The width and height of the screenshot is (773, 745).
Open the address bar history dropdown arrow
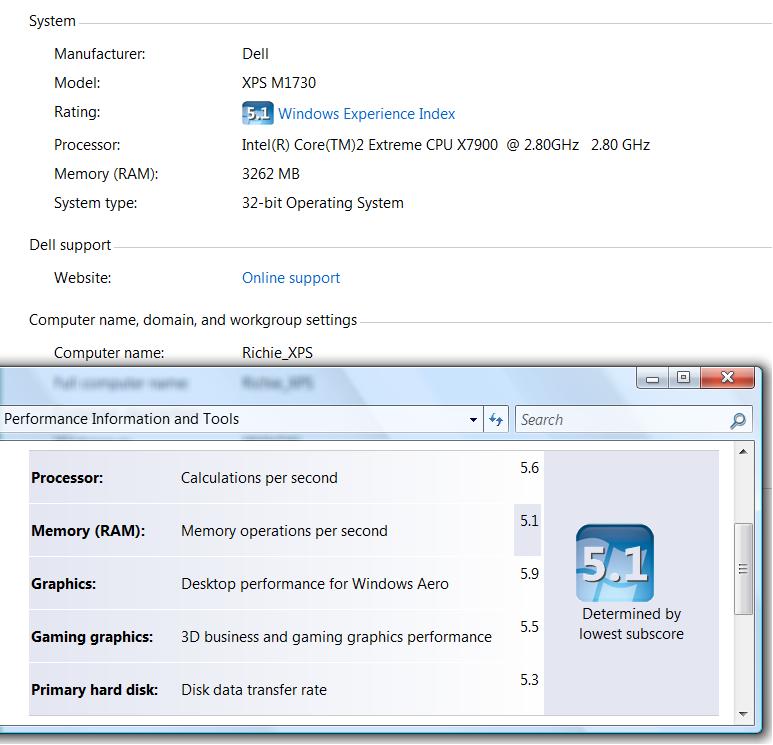click(x=473, y=420)
